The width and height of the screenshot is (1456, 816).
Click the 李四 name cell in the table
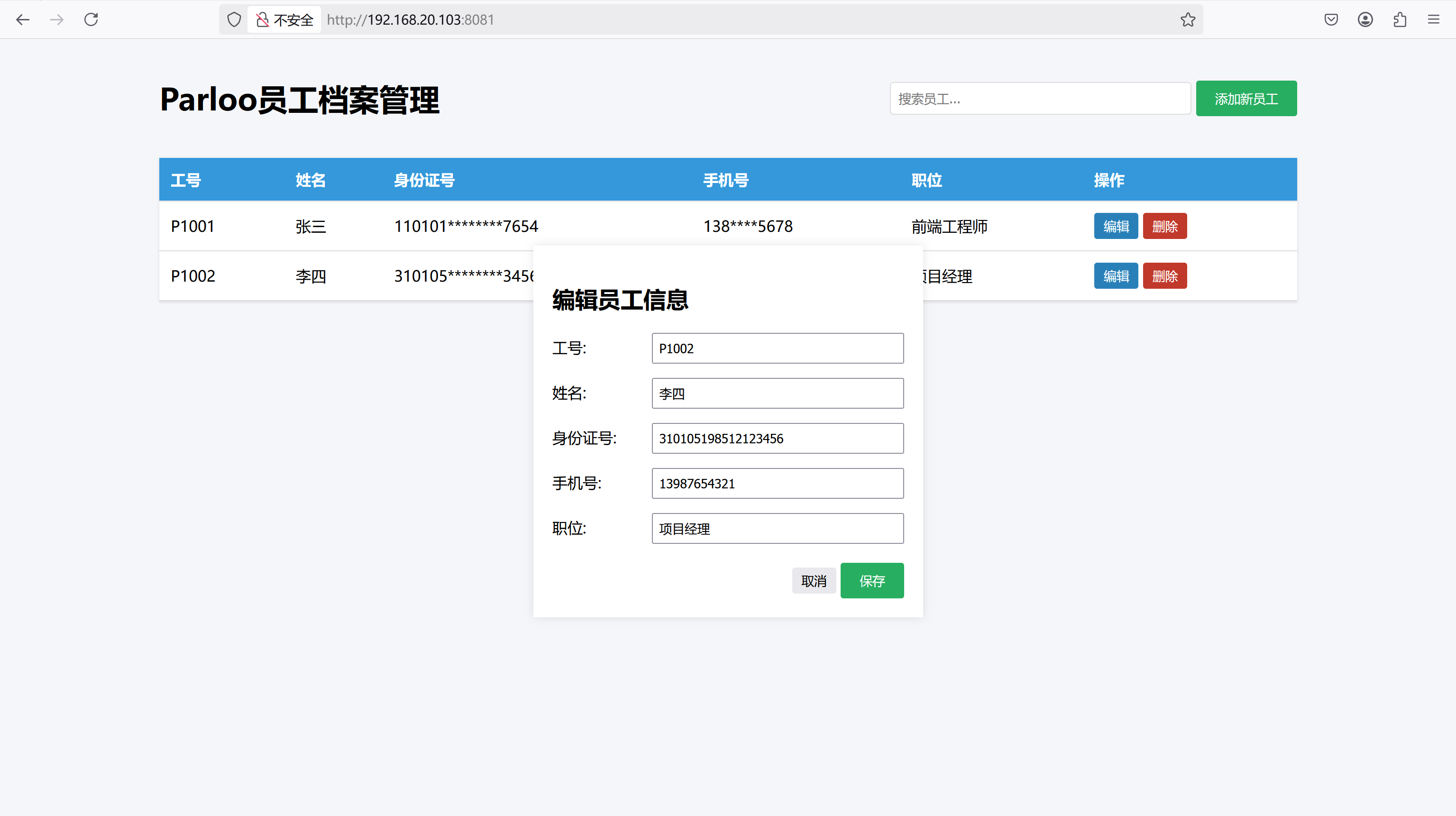pyautogui.click(x=311, y=276)
